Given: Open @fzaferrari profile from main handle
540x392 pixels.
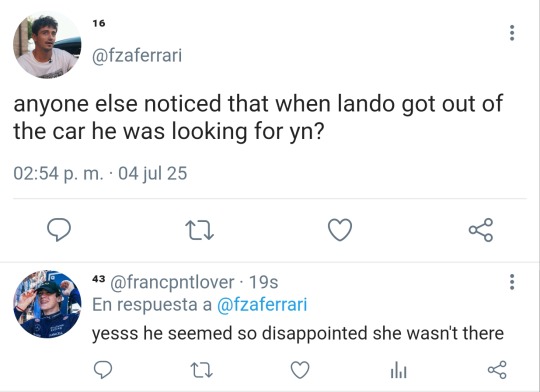Looking at the screenshot, I should coord(137,55).
